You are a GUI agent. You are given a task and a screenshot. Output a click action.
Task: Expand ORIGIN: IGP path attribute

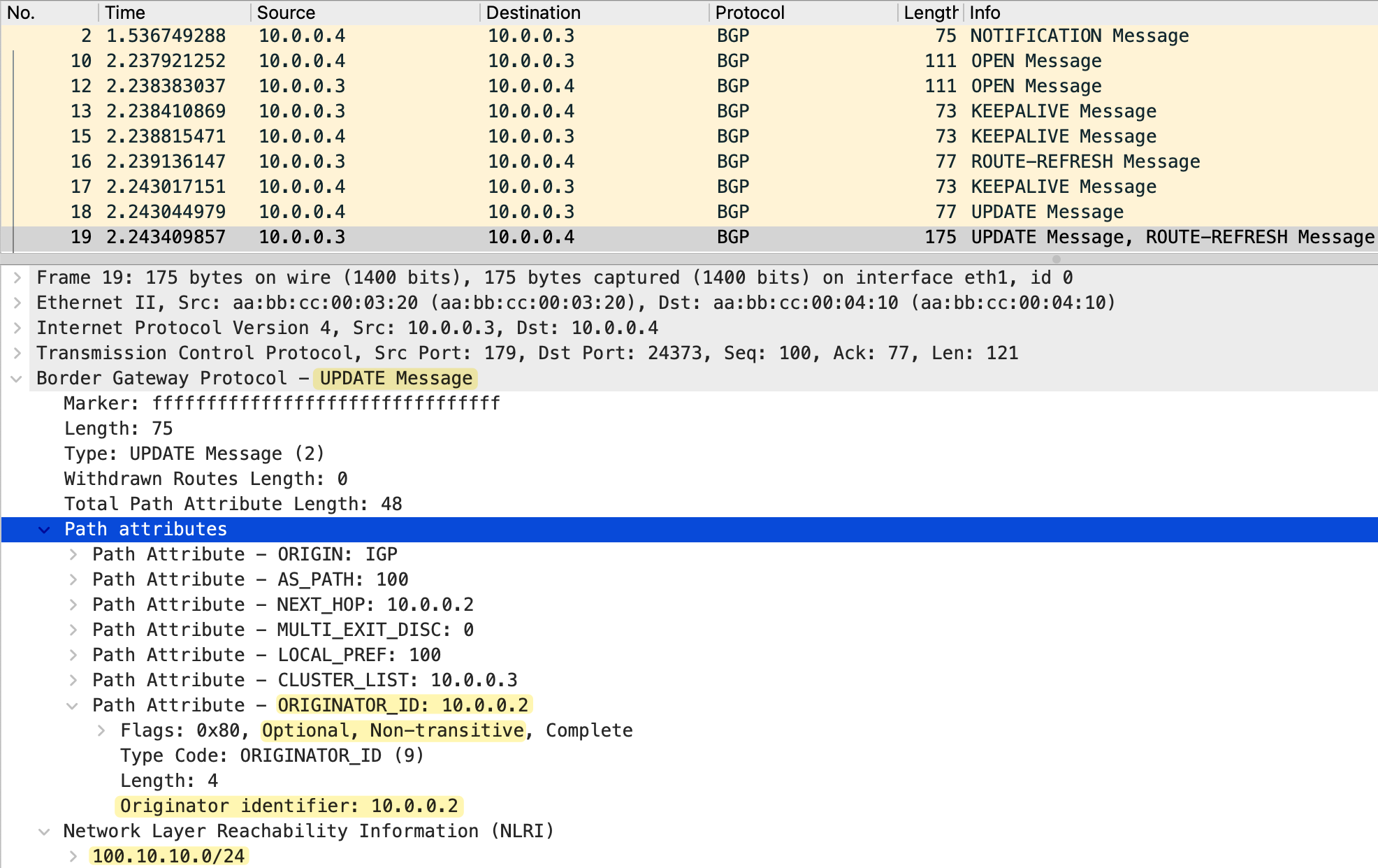tap(73, 554)
